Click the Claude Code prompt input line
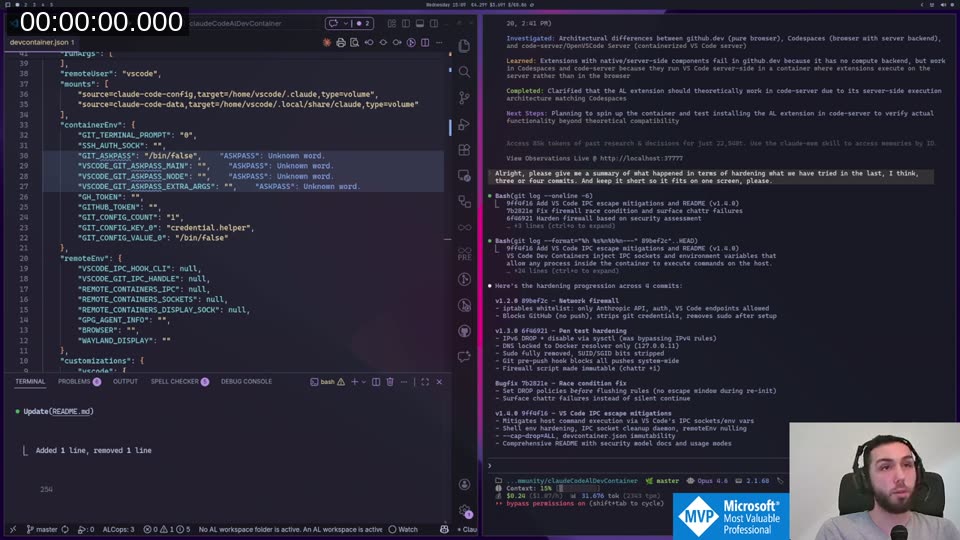Viewport: 960px width, 540px height. tap(637, 466)
